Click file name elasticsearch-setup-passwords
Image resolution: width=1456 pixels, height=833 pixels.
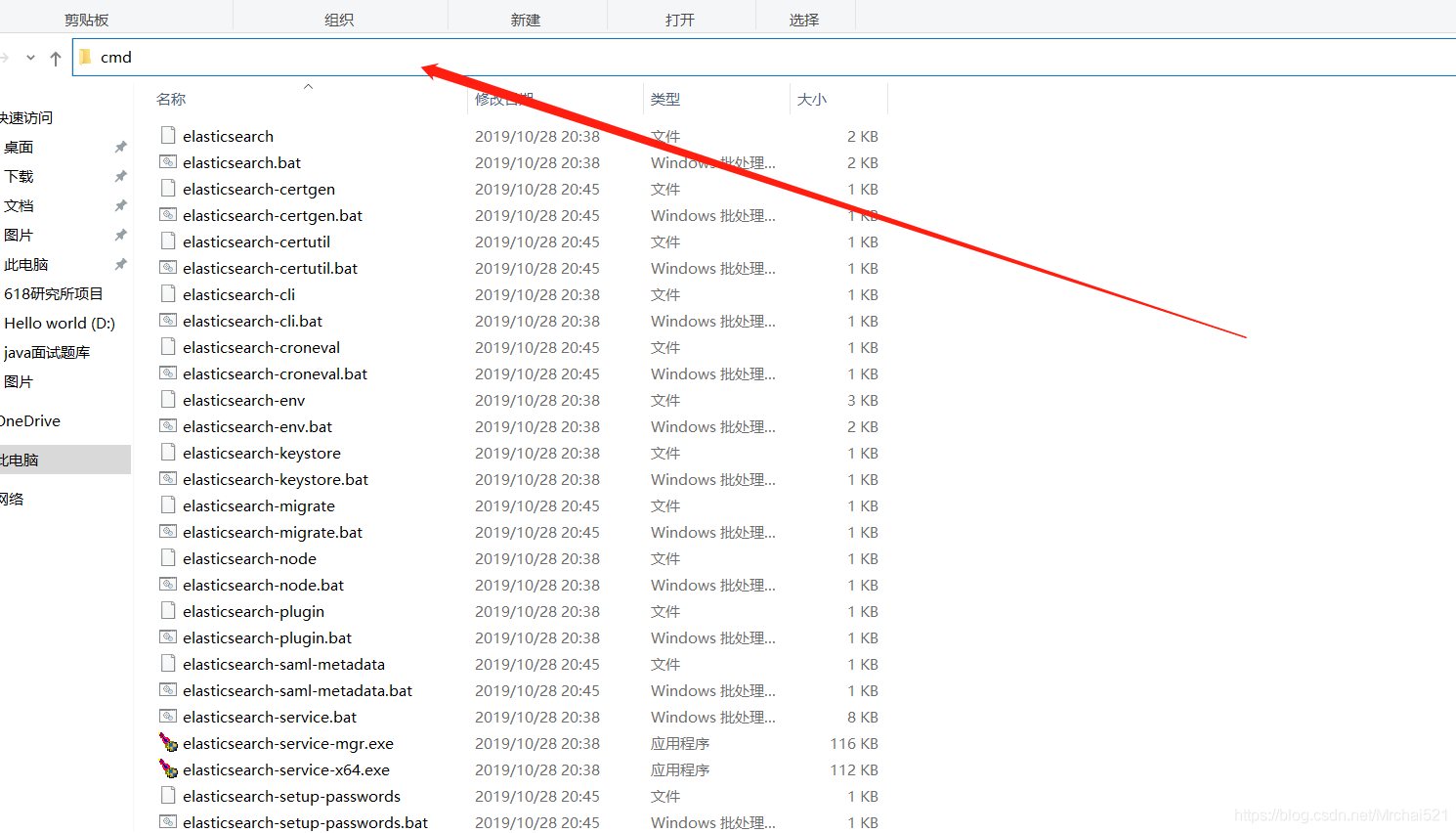pyautogui.click(x=291, y=796)
